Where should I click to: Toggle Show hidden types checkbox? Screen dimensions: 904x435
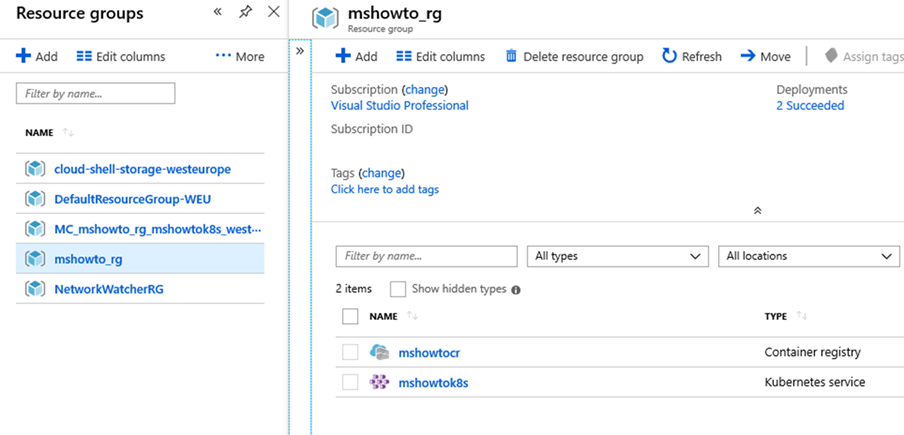tap(398, 289)
